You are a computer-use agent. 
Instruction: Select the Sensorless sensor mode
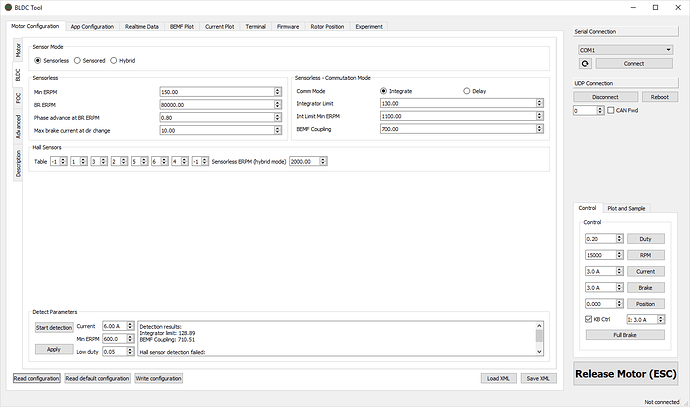coord(38,60)
